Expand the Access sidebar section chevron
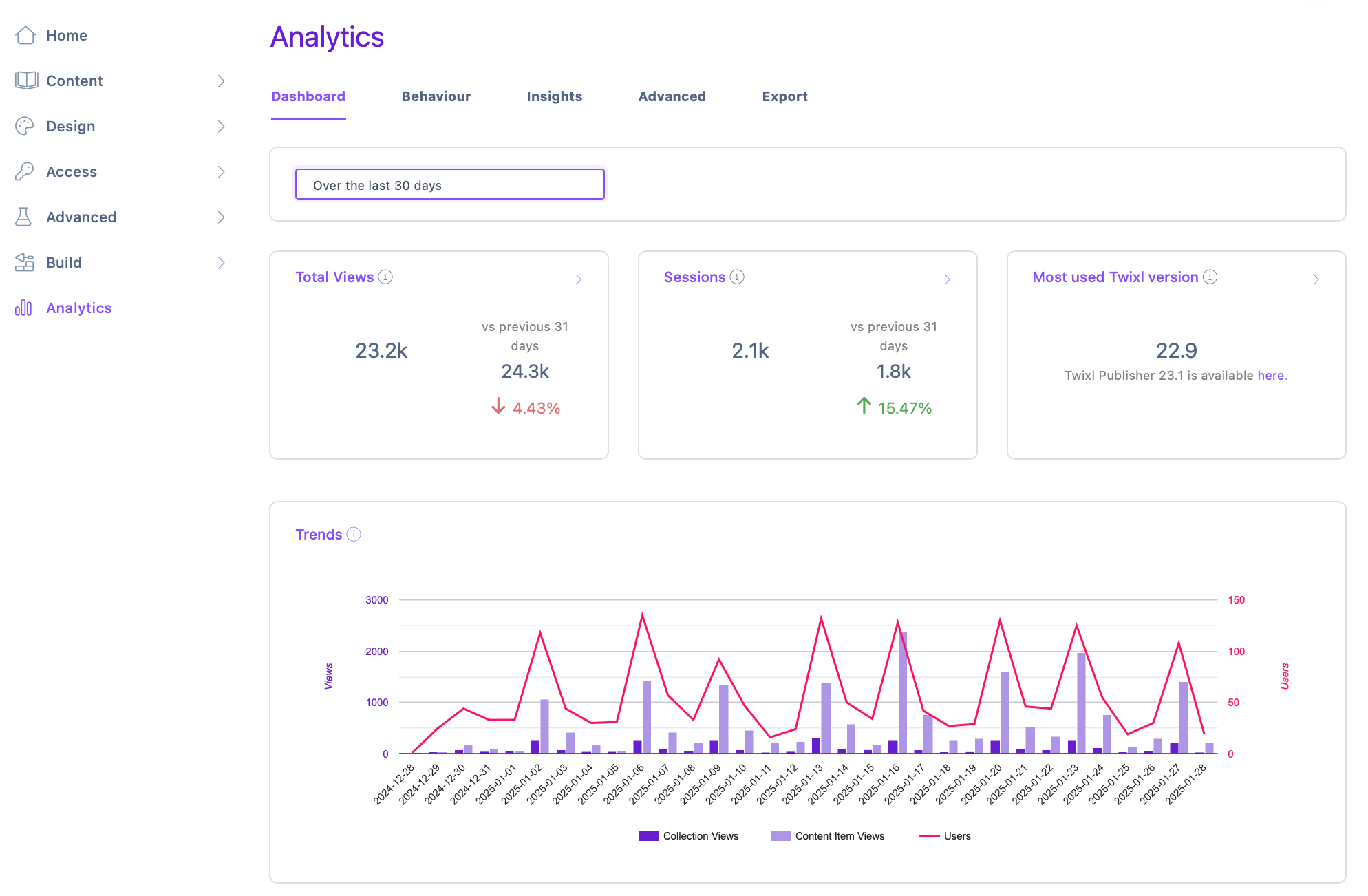The width and height of the screenshot is (1368, 896). [222, 171]
